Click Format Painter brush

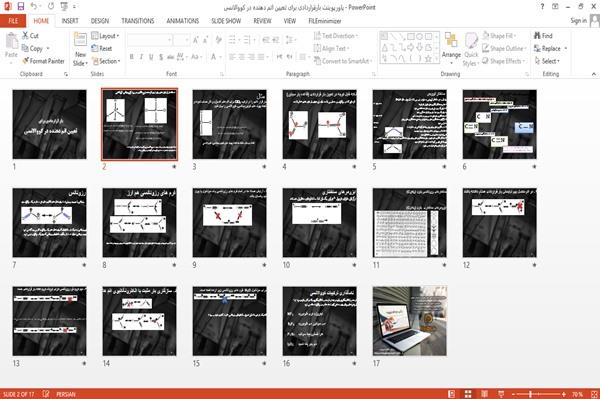point(43,61)
